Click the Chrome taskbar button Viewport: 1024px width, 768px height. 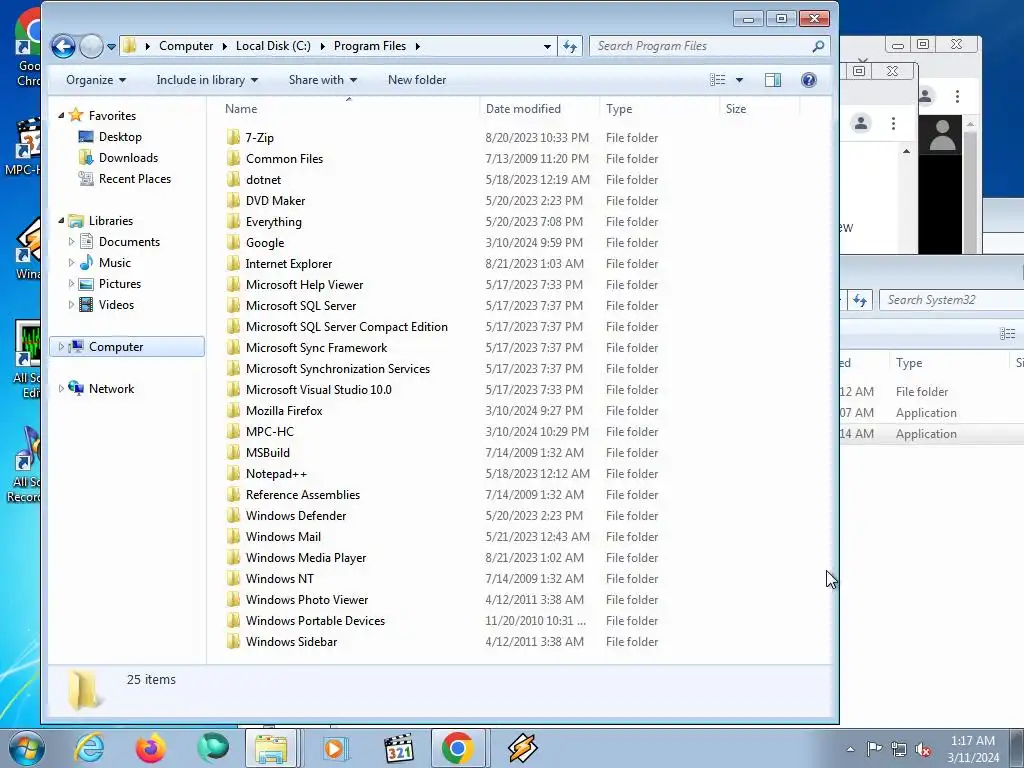458,748
